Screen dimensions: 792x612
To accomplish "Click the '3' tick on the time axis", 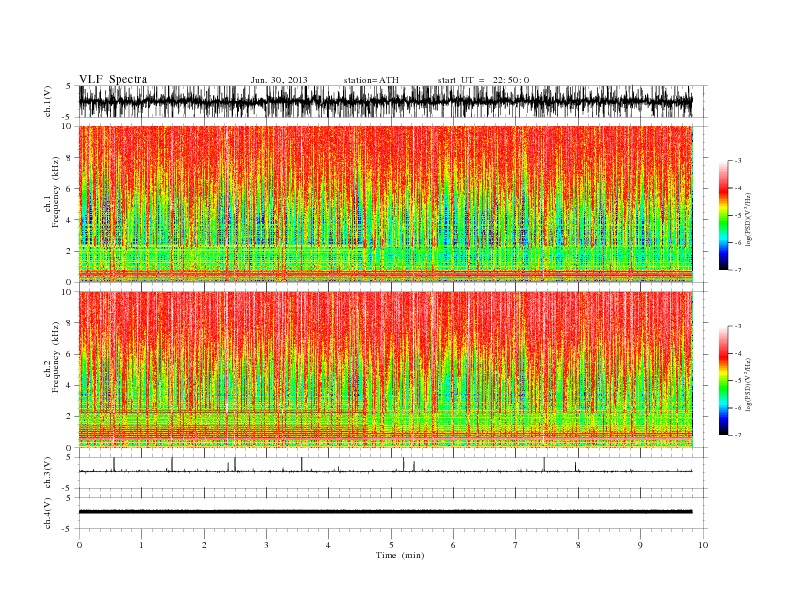I will [x=266, y=545].
